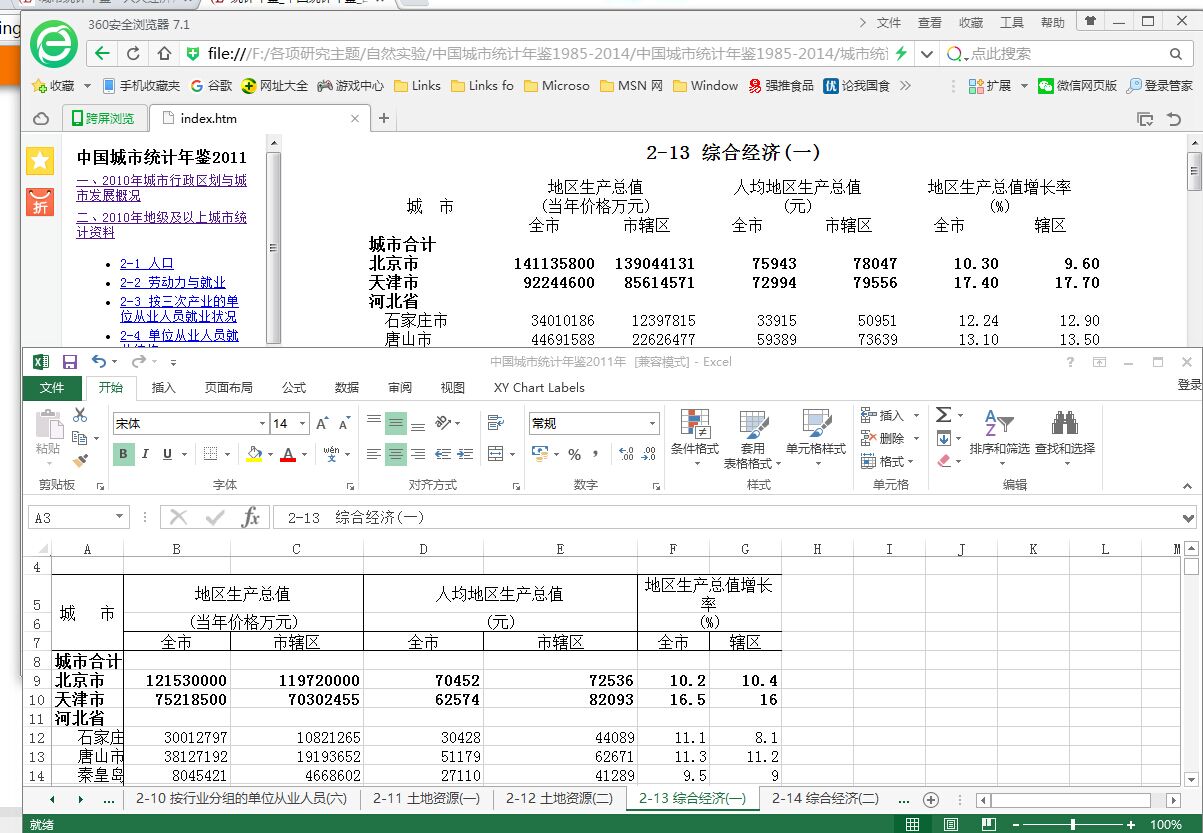Select the 2-14 综合经济(二) sheet tab

(x=825, y=799)
